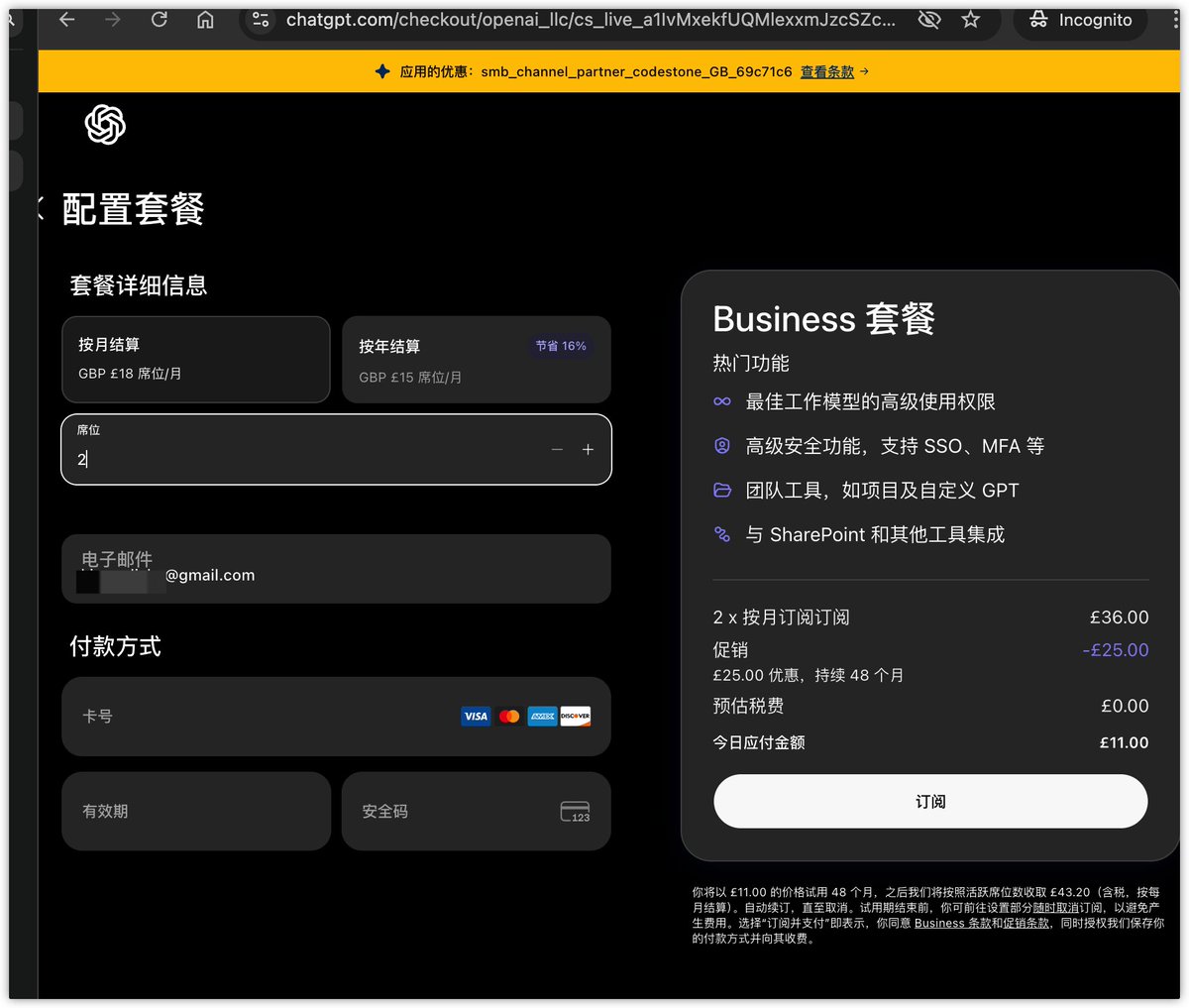
Task: Increase seats with the plus button
Action: click(588, 450)
